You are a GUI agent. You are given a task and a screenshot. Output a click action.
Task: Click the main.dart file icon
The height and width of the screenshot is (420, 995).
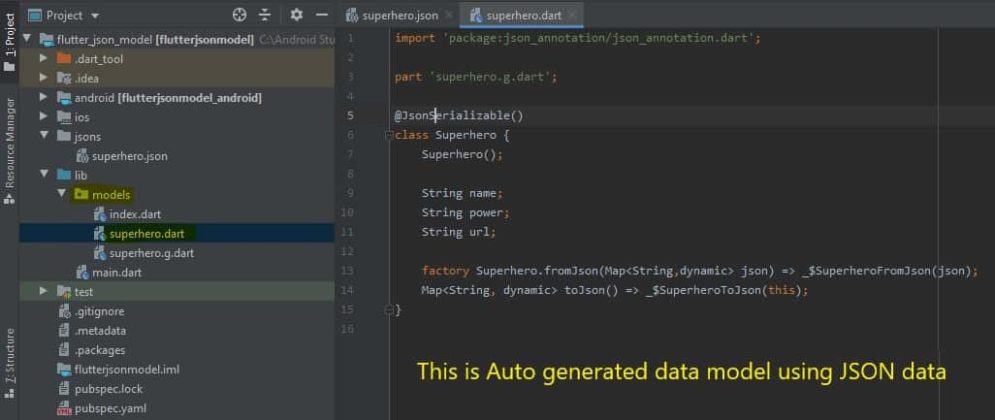pos(82,273)
